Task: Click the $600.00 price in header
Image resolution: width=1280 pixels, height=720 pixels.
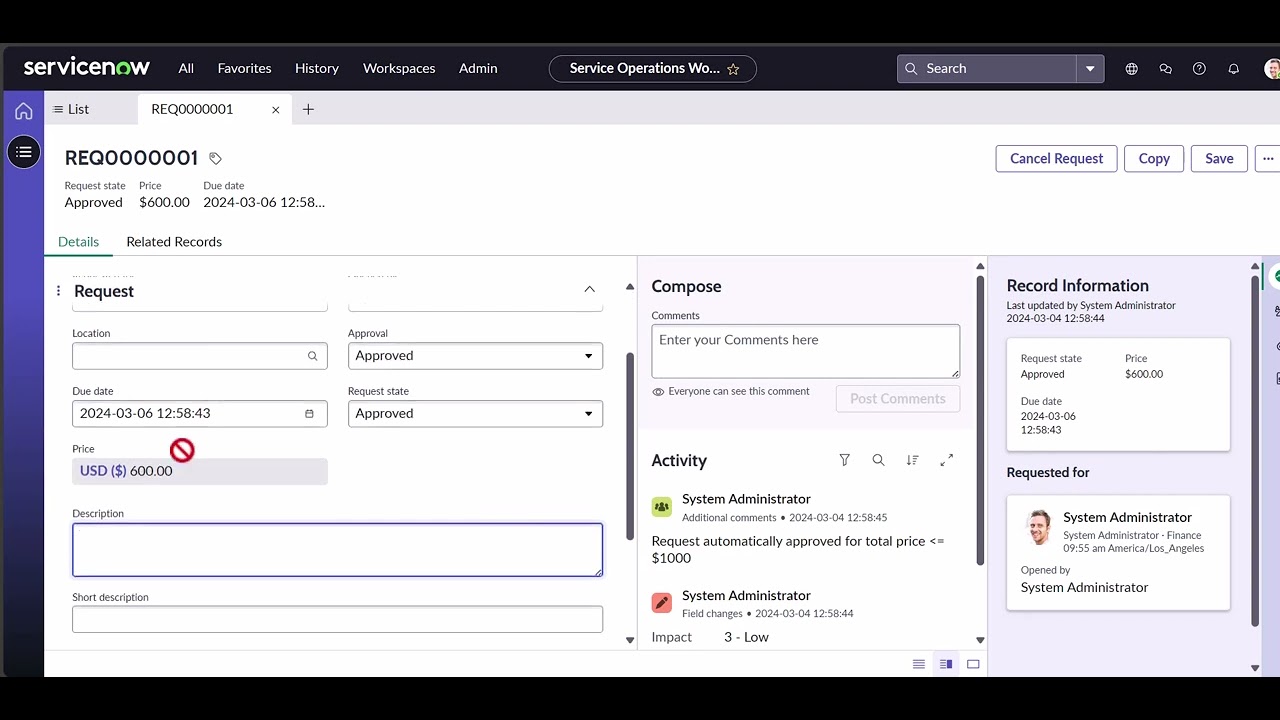Action: (164, 202)
